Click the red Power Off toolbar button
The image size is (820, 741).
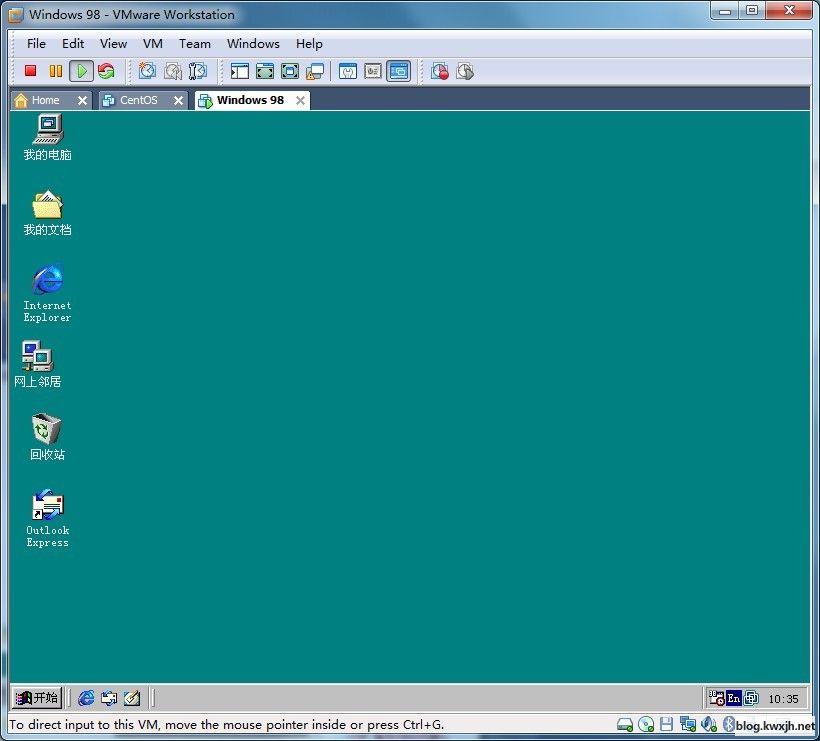[30, 71]
